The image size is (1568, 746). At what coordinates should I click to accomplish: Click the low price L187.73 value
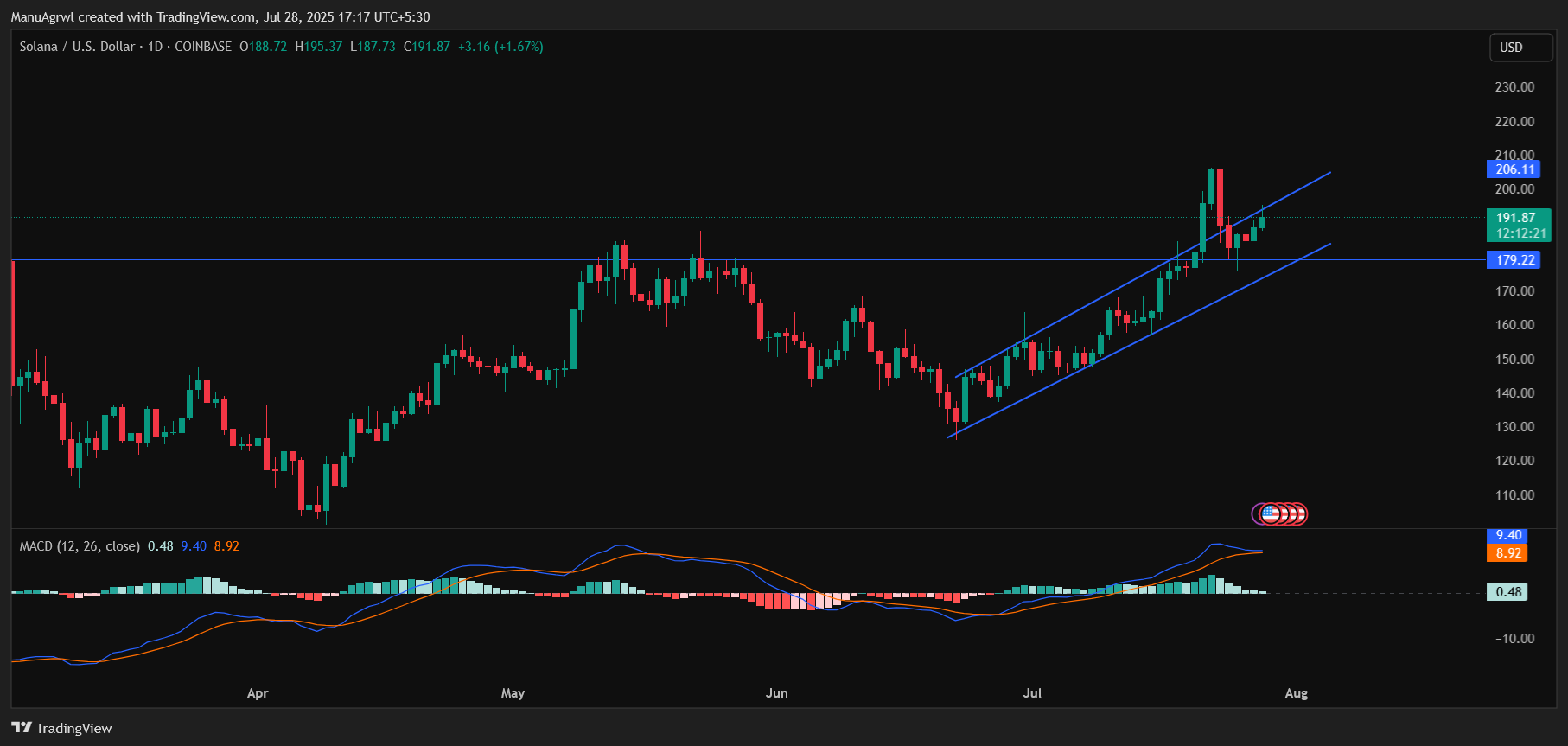pos(373,47)
